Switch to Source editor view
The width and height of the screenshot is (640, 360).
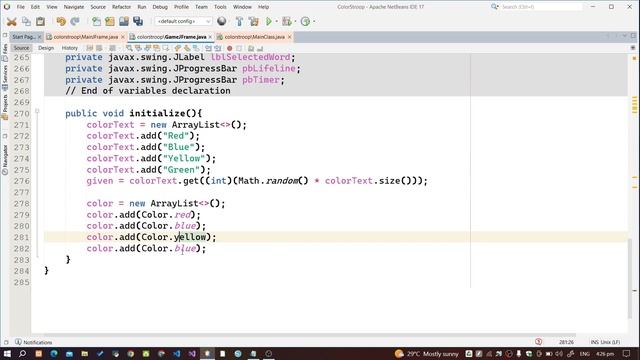pyautogui.click(x=21, y=48)
